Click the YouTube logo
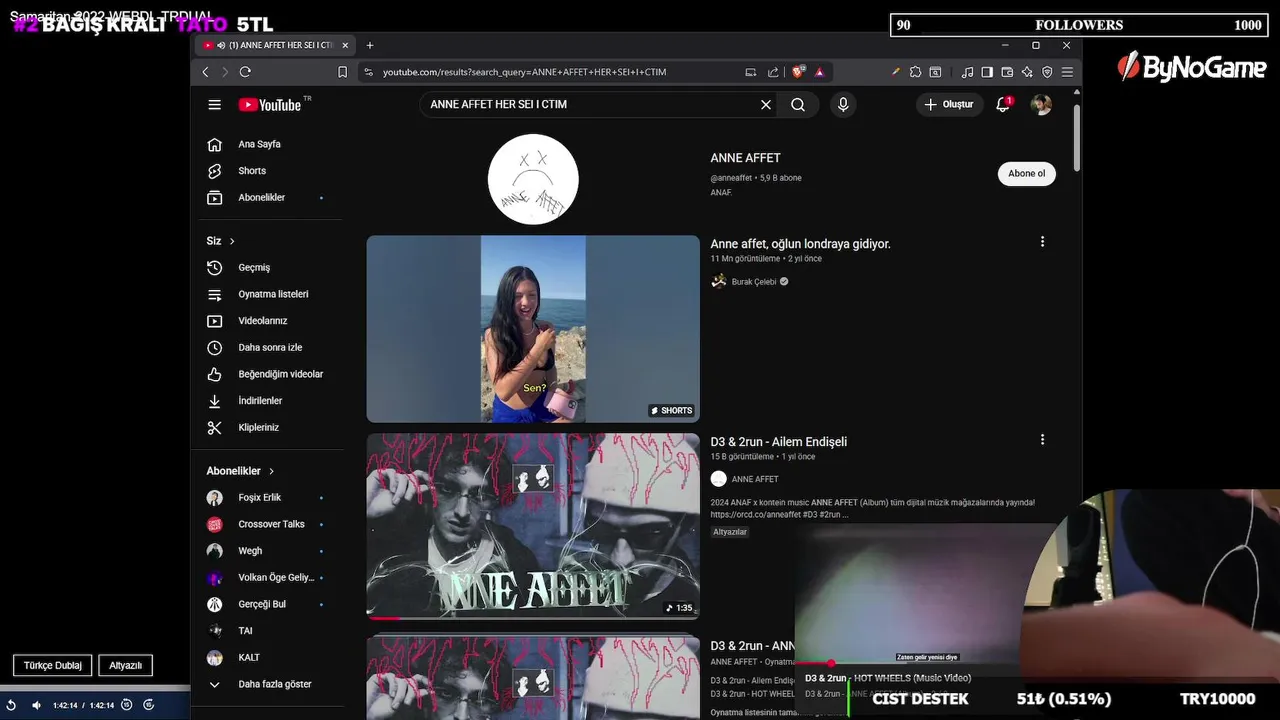The height and width of the screenshot is (720, 1280). tap(270, 104)
